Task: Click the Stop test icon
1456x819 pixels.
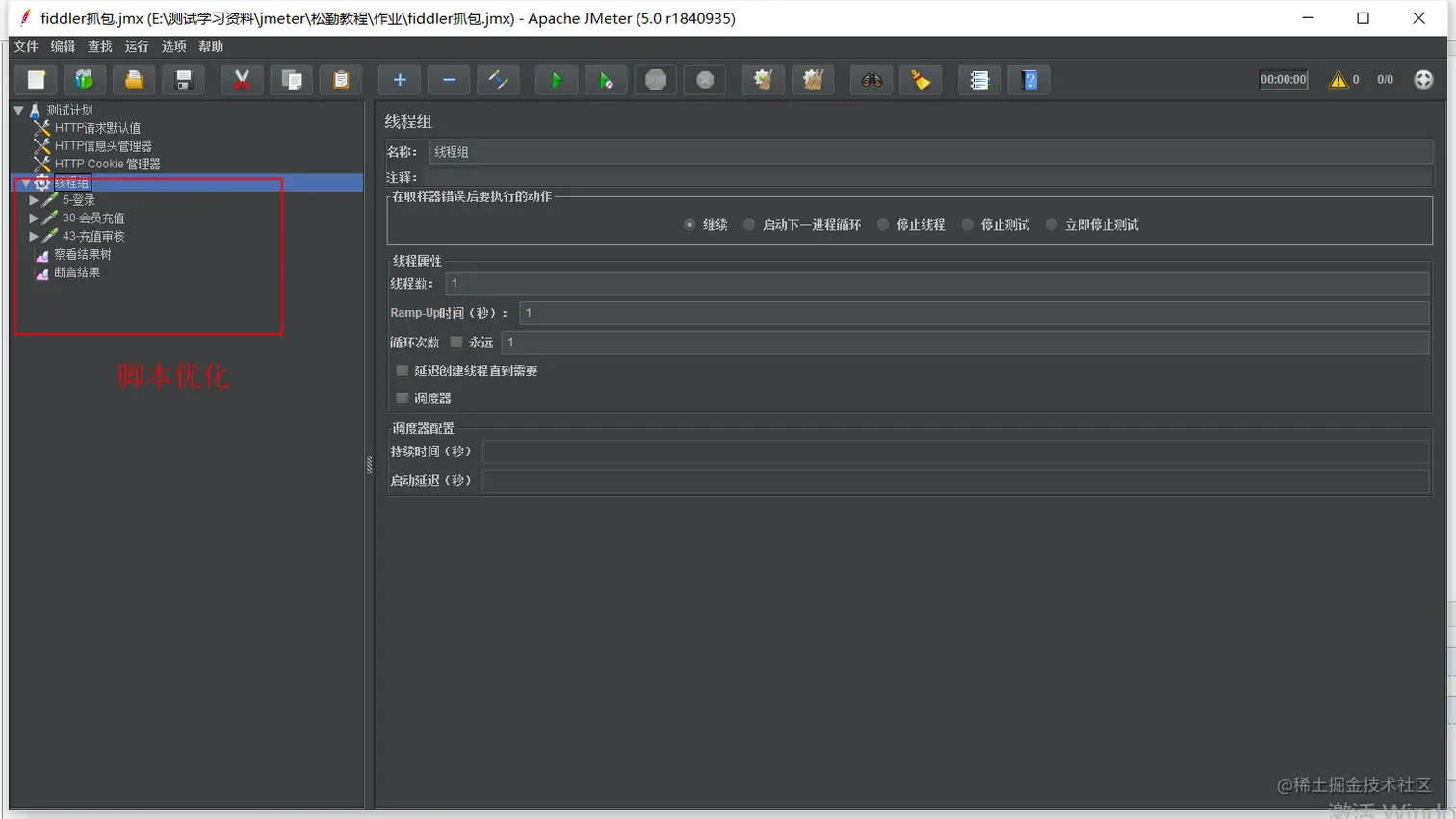Action: pos(656,80)
